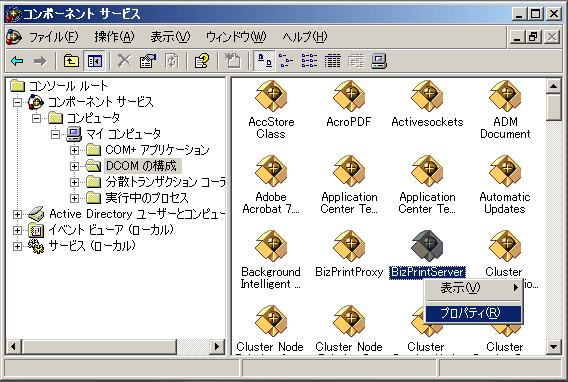Expand the 実行中のプロセス tree node

[74, 198]
